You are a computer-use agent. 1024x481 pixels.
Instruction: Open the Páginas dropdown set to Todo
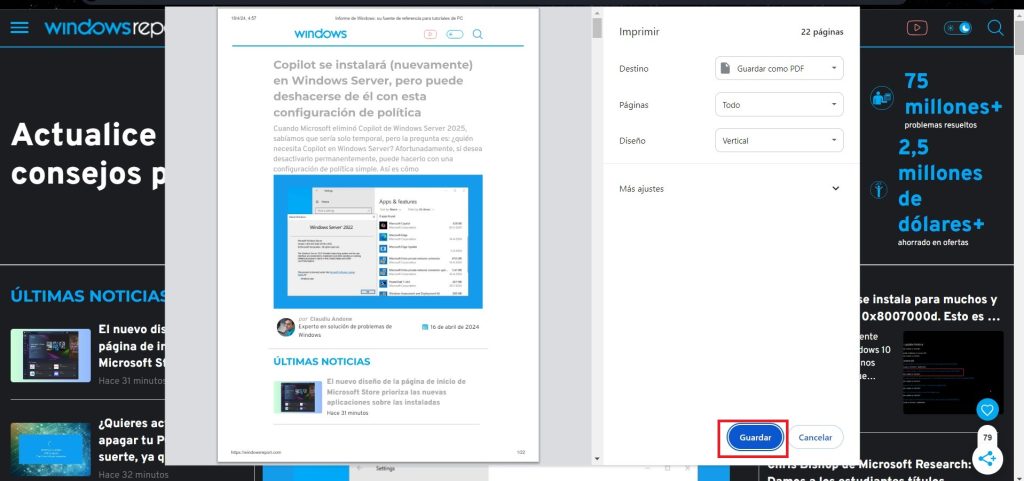pyautogui.click(x=779, y=104)
